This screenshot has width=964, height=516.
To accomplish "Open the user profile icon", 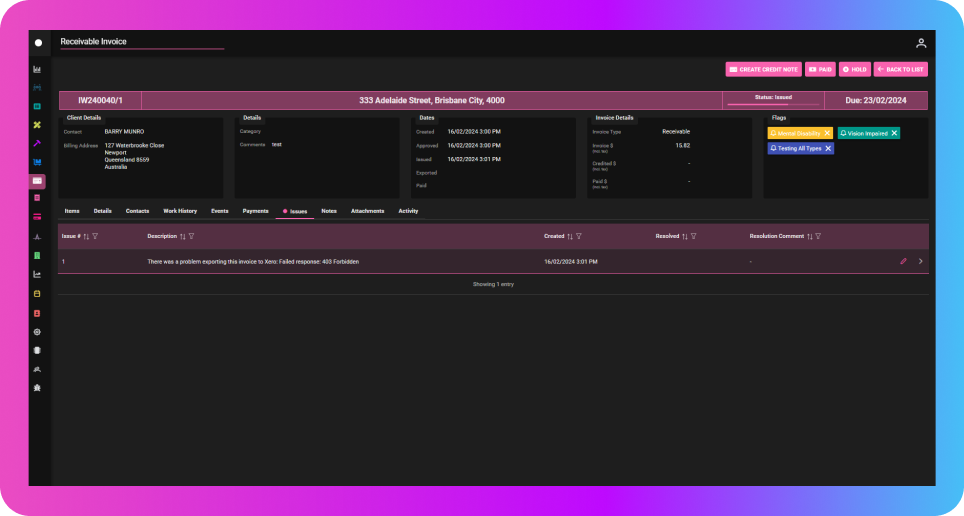I will pyautogui.click(x=920, y=43).
